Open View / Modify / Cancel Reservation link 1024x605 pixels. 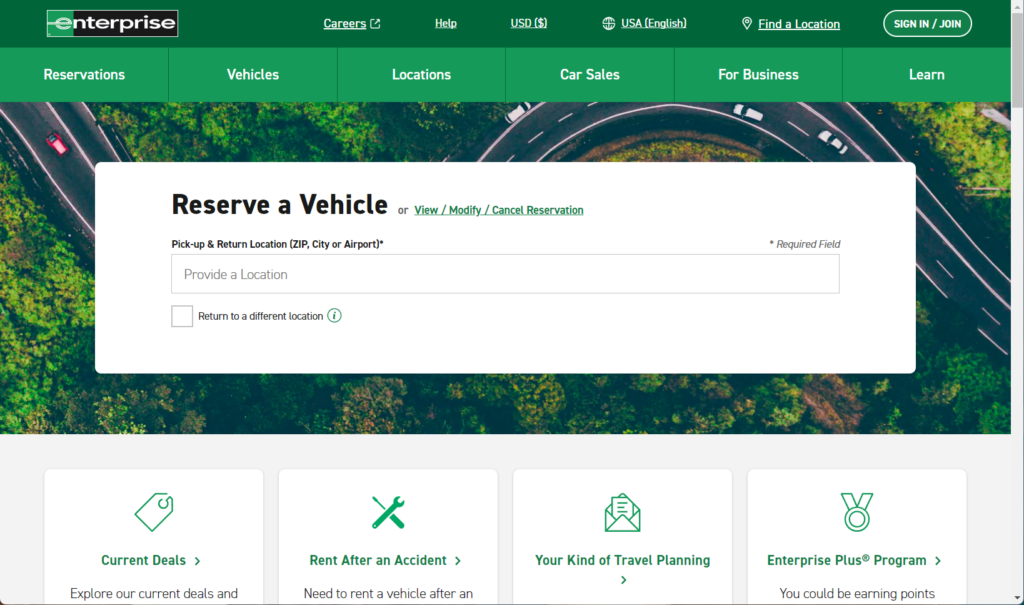pyautogui.click(x=499, y=210)
